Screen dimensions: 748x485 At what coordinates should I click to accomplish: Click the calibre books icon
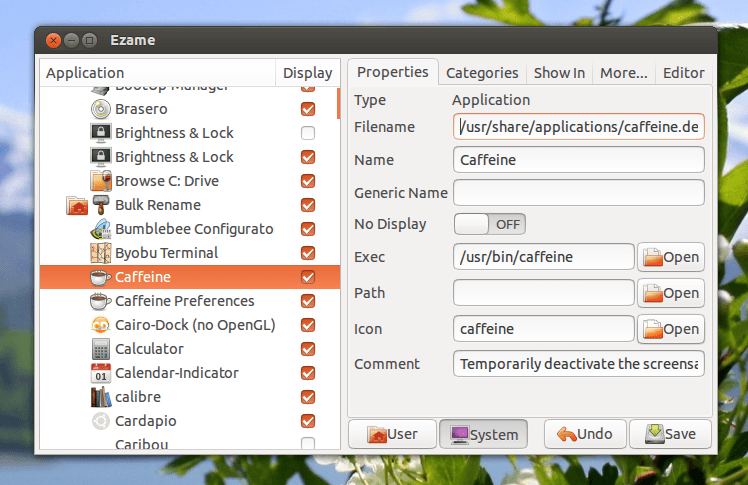coord(100,397)
